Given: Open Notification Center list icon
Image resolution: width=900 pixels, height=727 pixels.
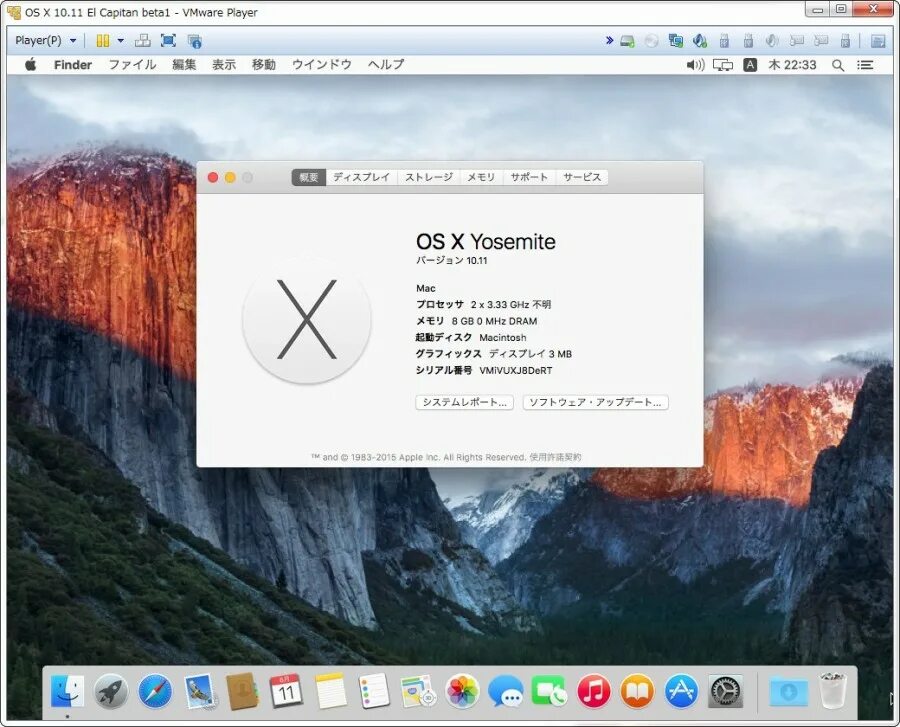Looking at the screenshot, I should coord(865,65).
